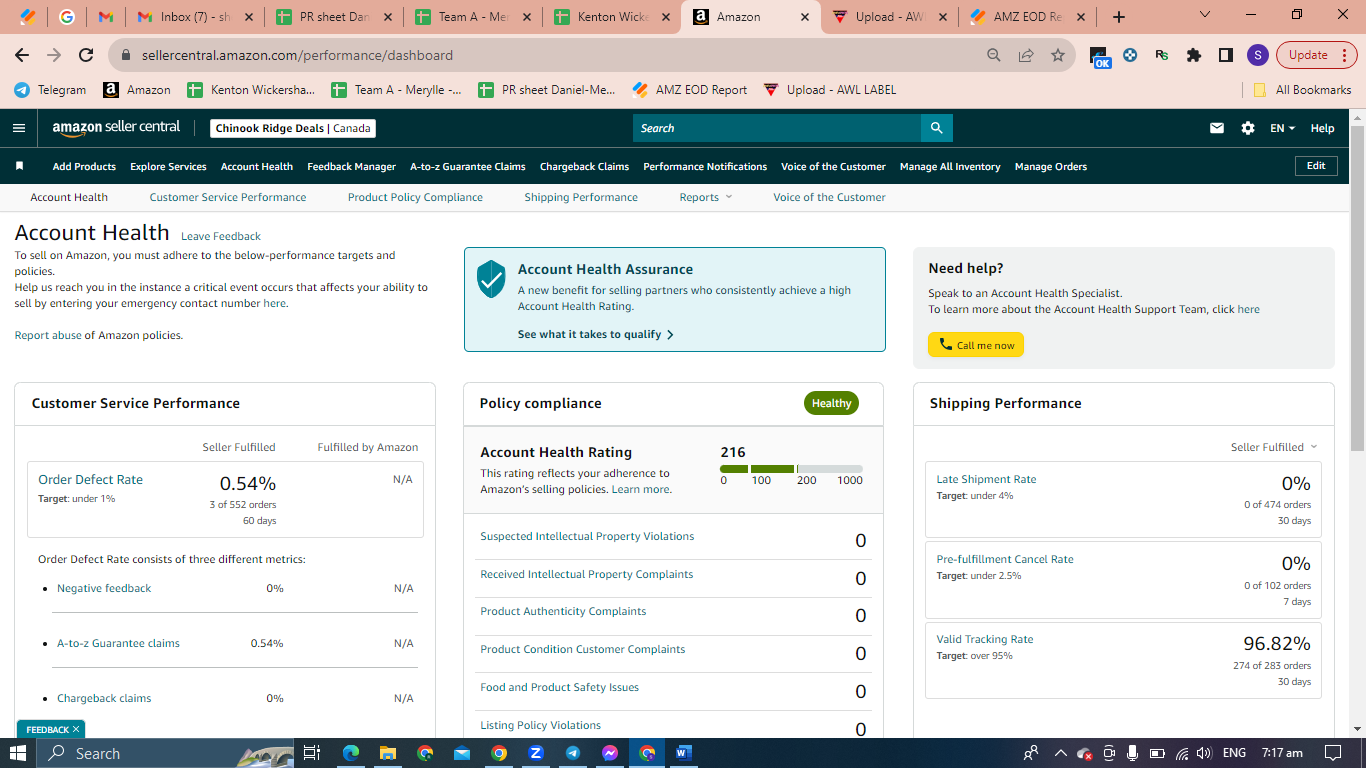Expand the Reports dropdown tab
Screen dimensions: 1366x768
[706, 197]
